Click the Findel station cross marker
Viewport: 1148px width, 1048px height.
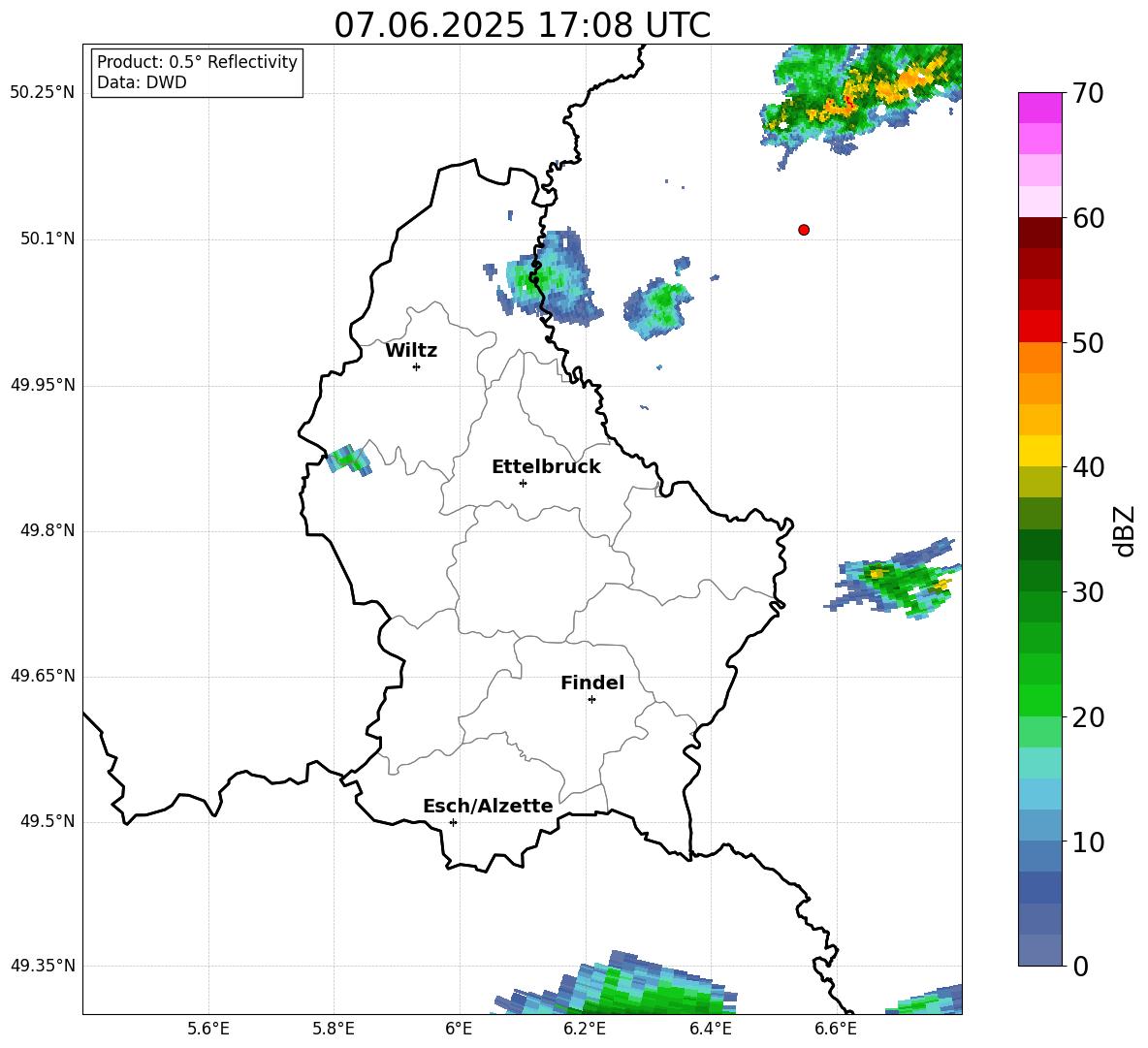pos(591,700)
